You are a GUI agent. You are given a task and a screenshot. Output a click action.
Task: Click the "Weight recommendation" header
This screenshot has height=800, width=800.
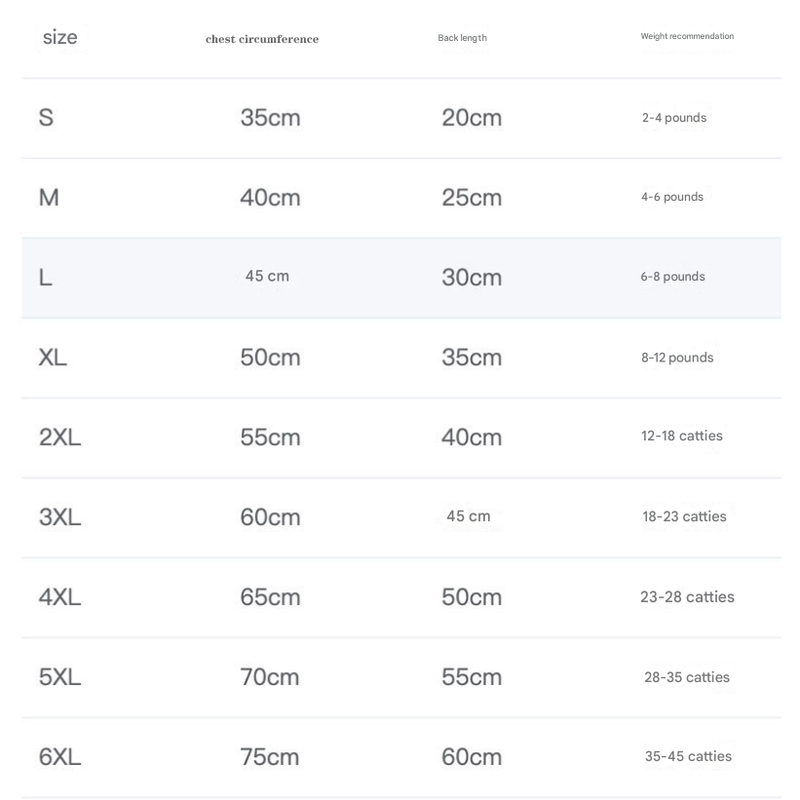687,36
